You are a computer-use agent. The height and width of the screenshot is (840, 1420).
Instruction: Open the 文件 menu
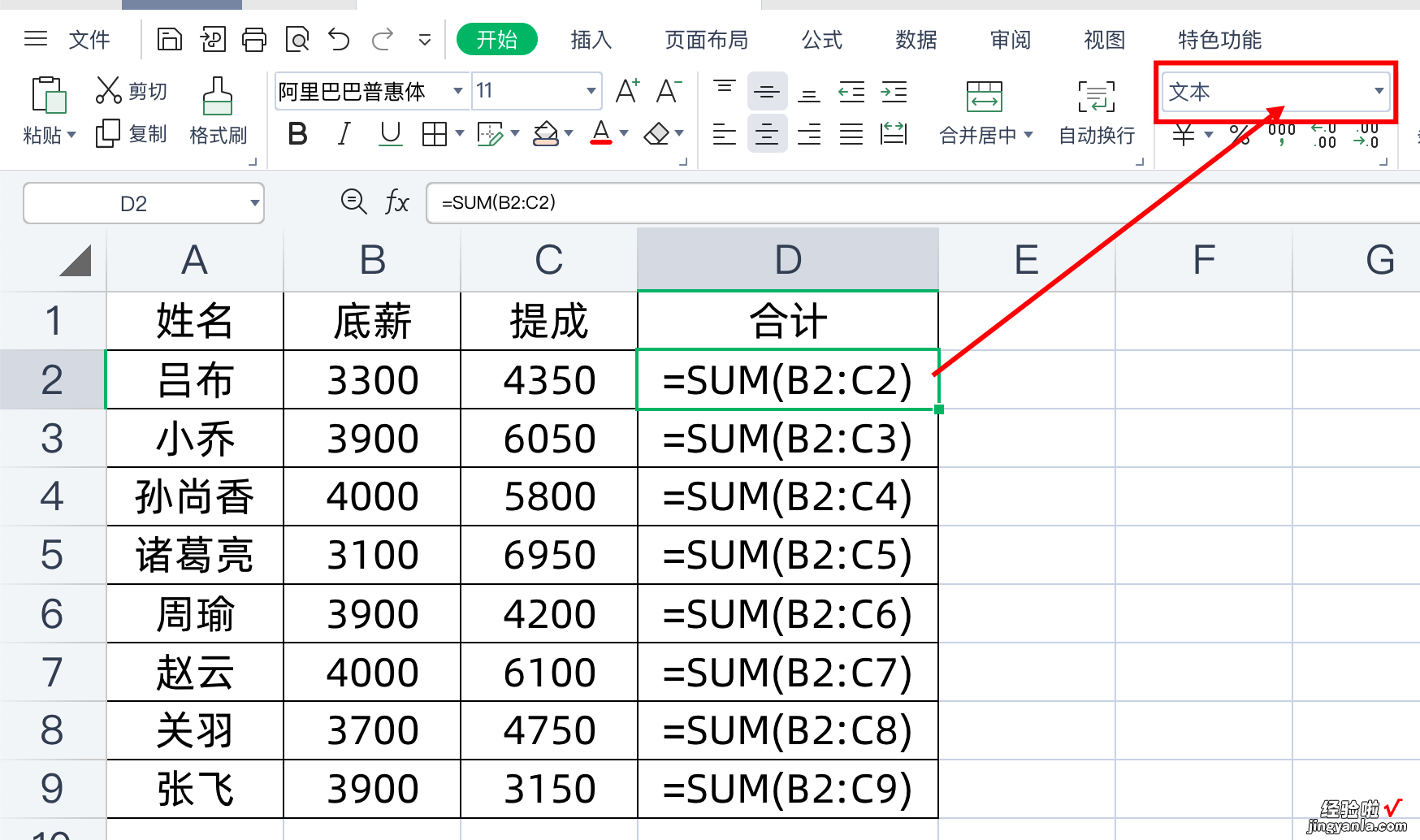tap(89, 39)
